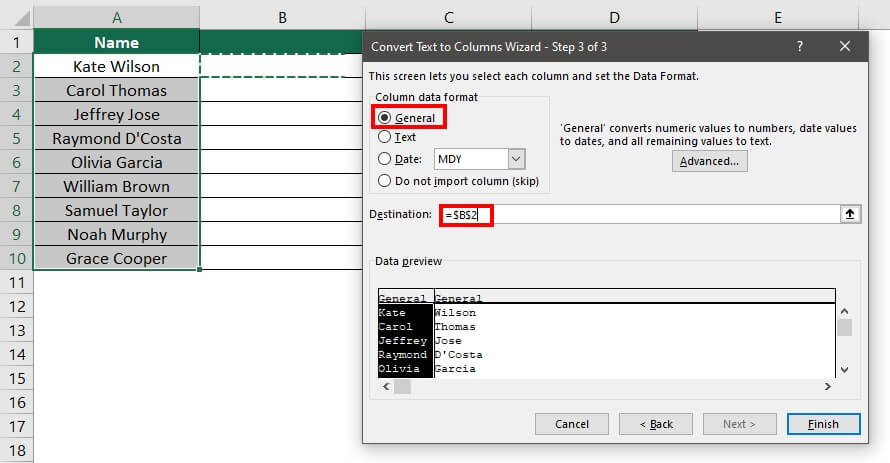Click empty cell B5

click(x=281, y=138)
